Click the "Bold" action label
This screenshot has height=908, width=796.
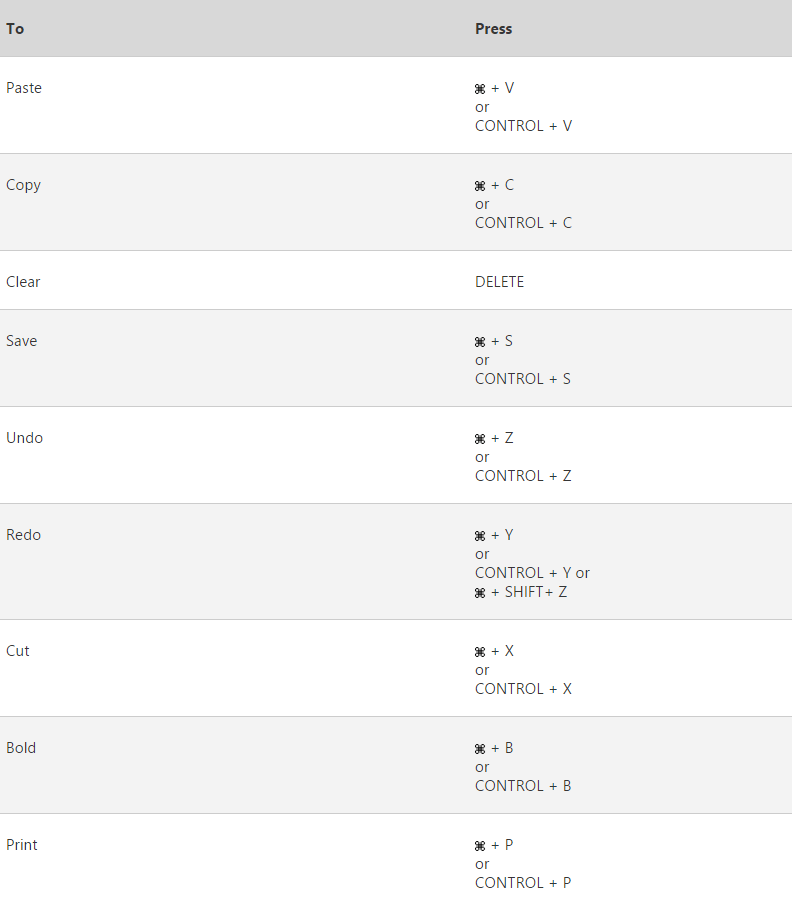tap(21, 748)
